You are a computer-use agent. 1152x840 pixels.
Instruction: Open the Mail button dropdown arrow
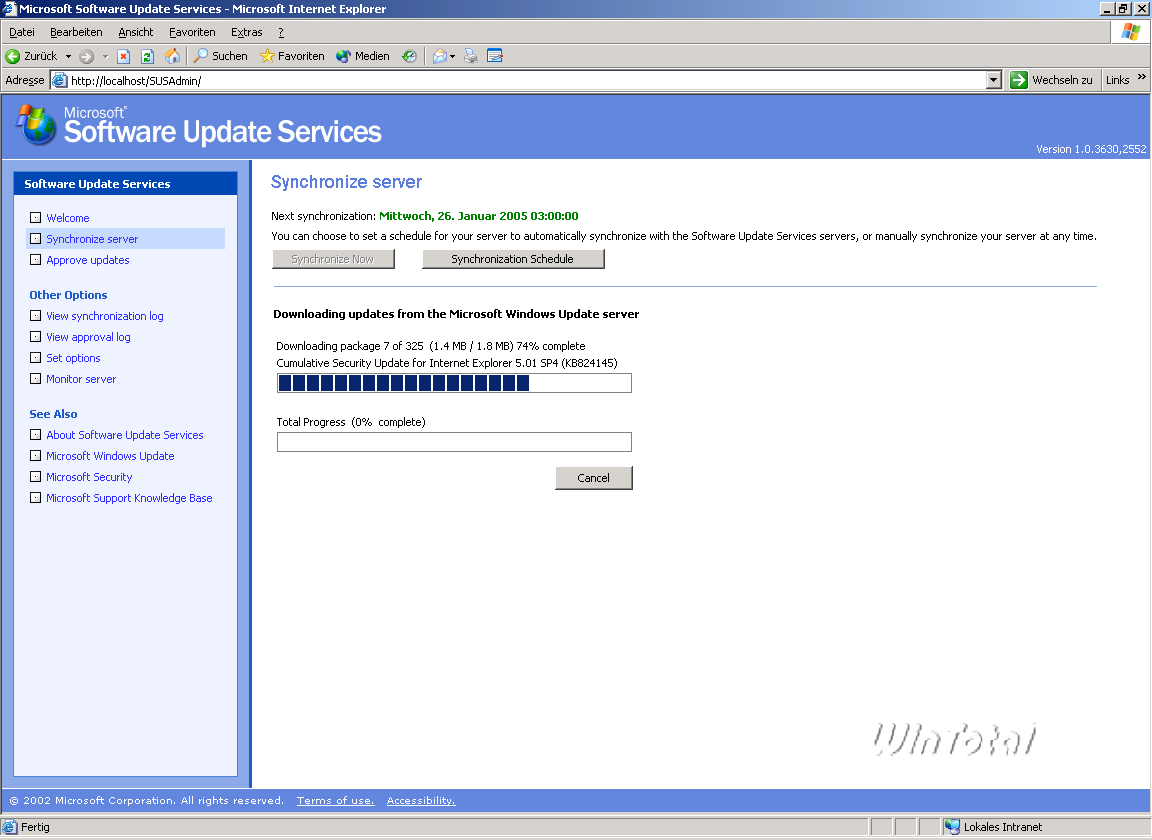453,56
